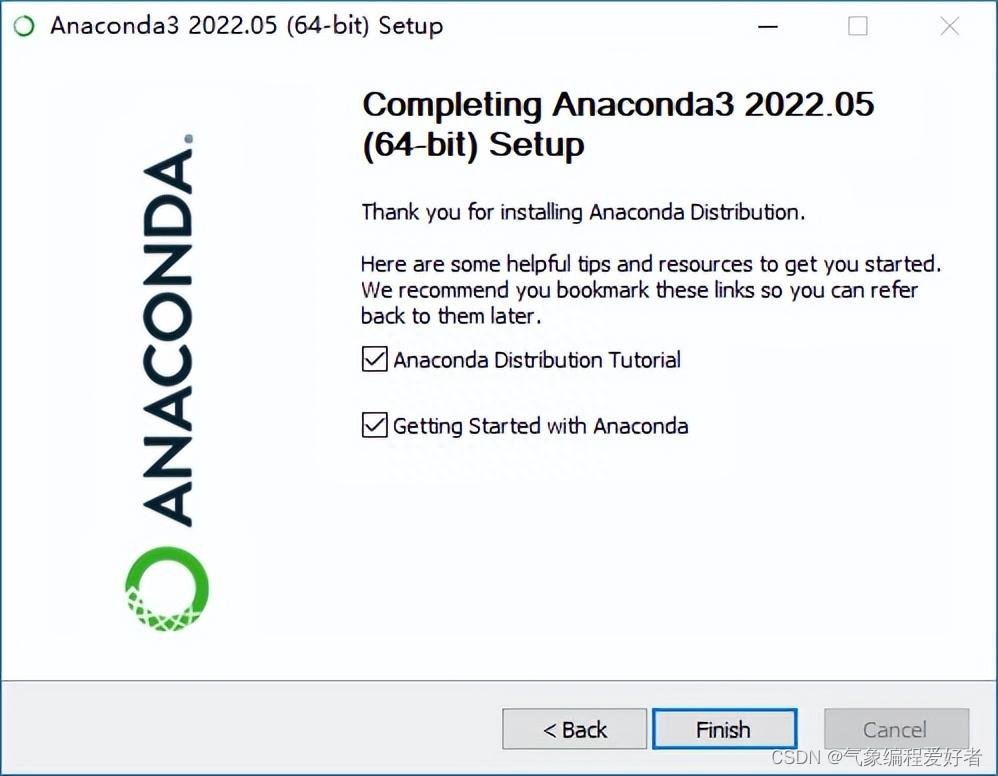Click the vertical ANACONDA wordmark

point(167,330)
